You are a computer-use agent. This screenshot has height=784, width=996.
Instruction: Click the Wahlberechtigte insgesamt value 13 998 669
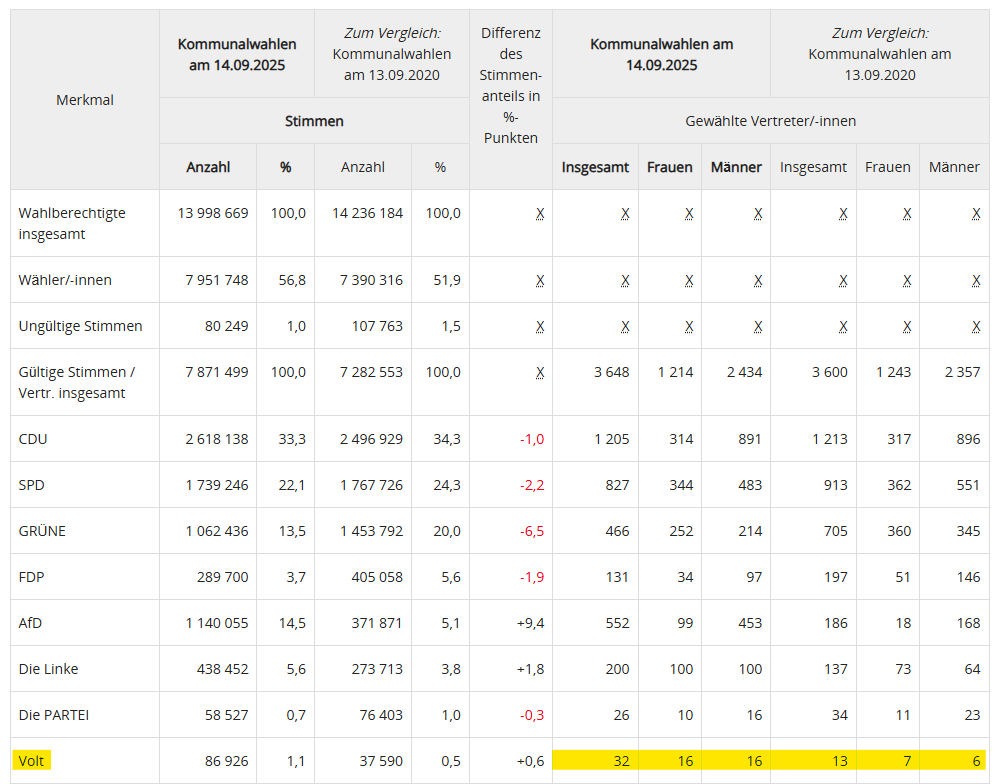(213, 213)
